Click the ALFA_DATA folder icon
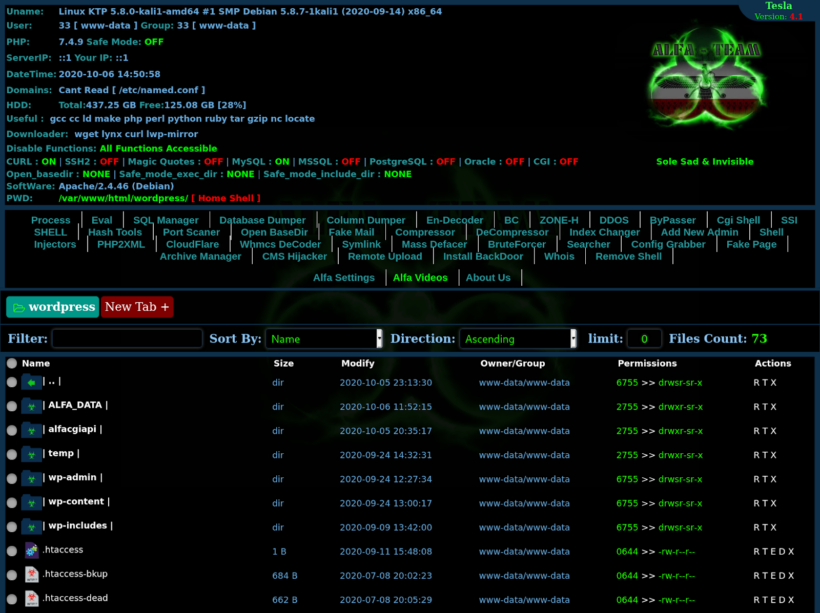The image size is (820, 613). coord(32,406)
